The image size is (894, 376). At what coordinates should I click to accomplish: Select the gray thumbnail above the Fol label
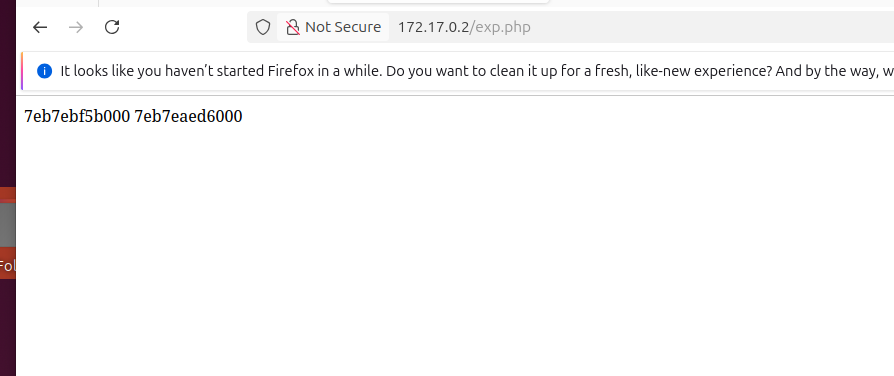[x=7, y=225]
